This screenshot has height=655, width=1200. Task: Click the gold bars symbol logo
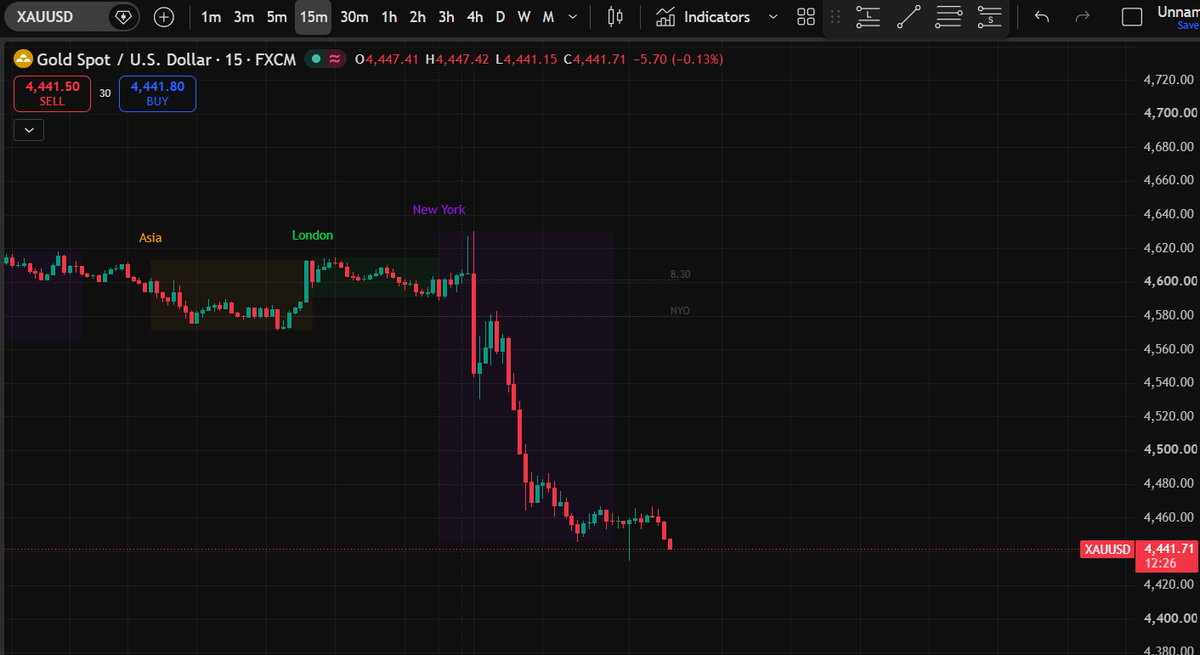pos(23,60)
